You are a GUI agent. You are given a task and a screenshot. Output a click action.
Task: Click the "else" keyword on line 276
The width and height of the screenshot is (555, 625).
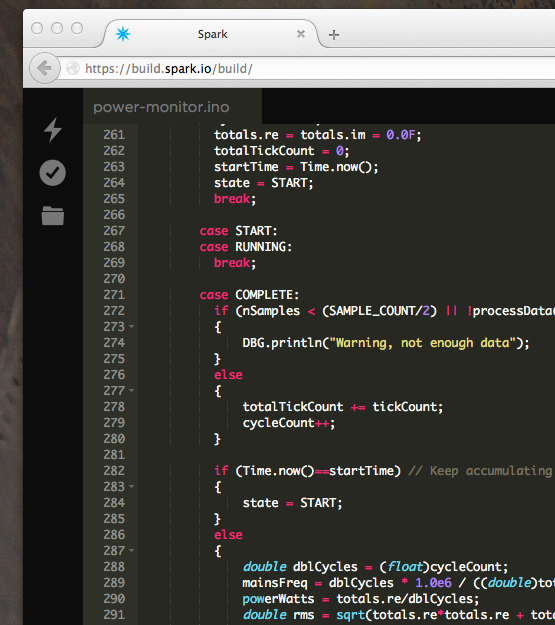click(x=228, y=375)
